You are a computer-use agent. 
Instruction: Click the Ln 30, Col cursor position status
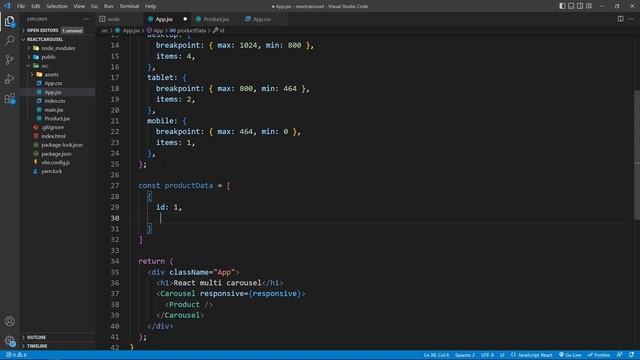tap(436, 355)
